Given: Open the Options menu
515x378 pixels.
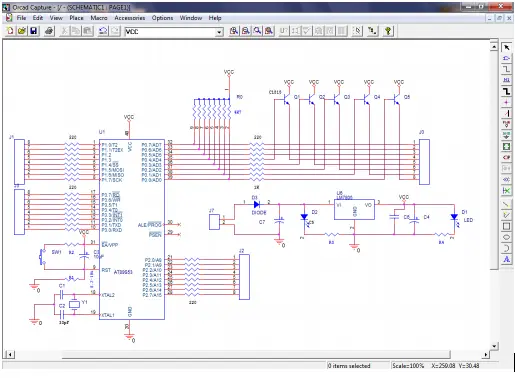Looking at the screenshot, I should (x=162, y=18).
